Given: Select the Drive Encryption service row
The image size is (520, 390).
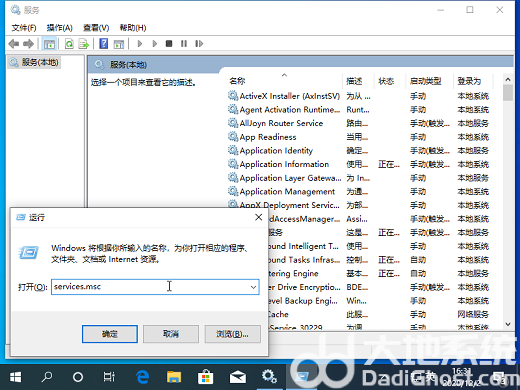Looking at the screenshot, I should pos(380,287).
